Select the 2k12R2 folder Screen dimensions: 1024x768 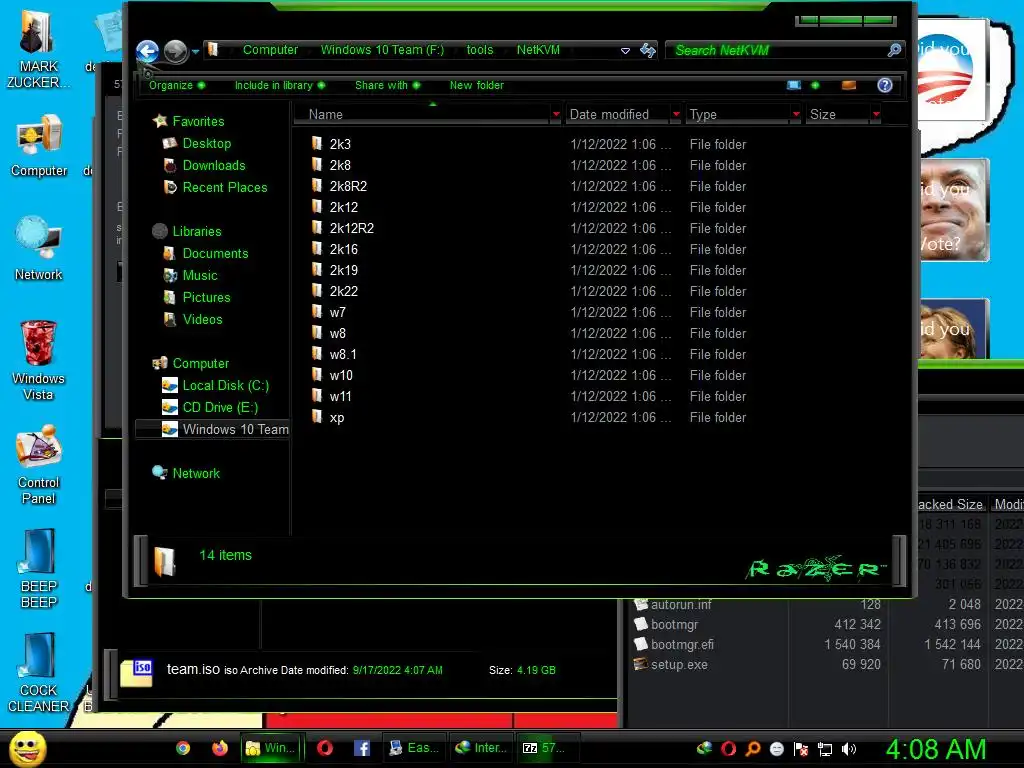351,229
